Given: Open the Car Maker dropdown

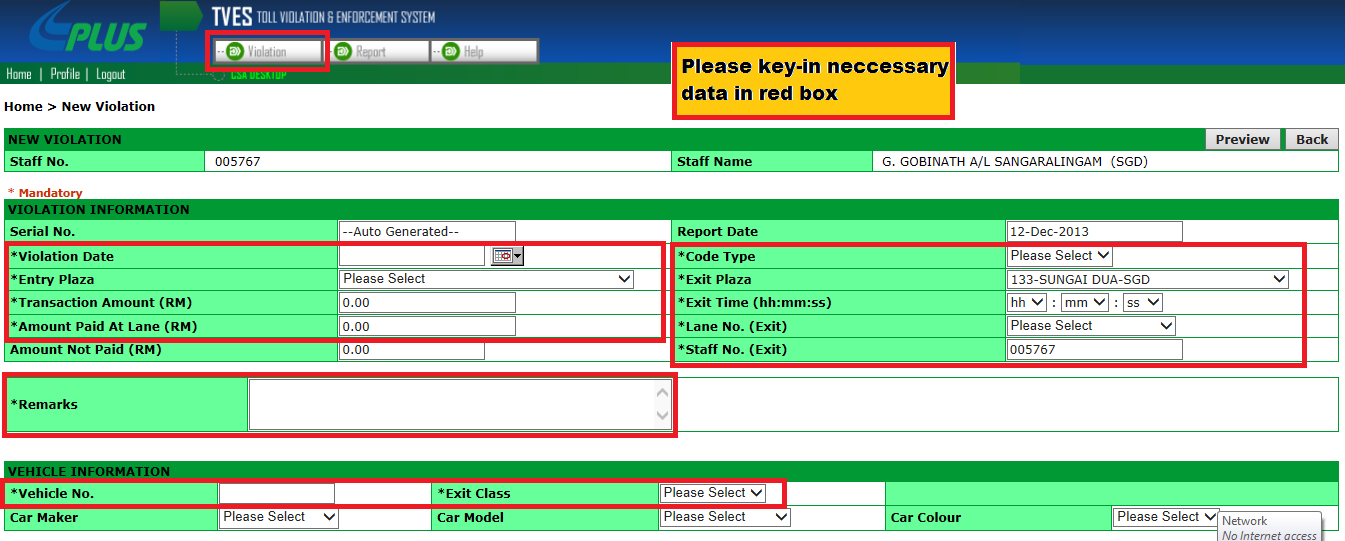Looking at the screenshot, I should tap(278, 517).
